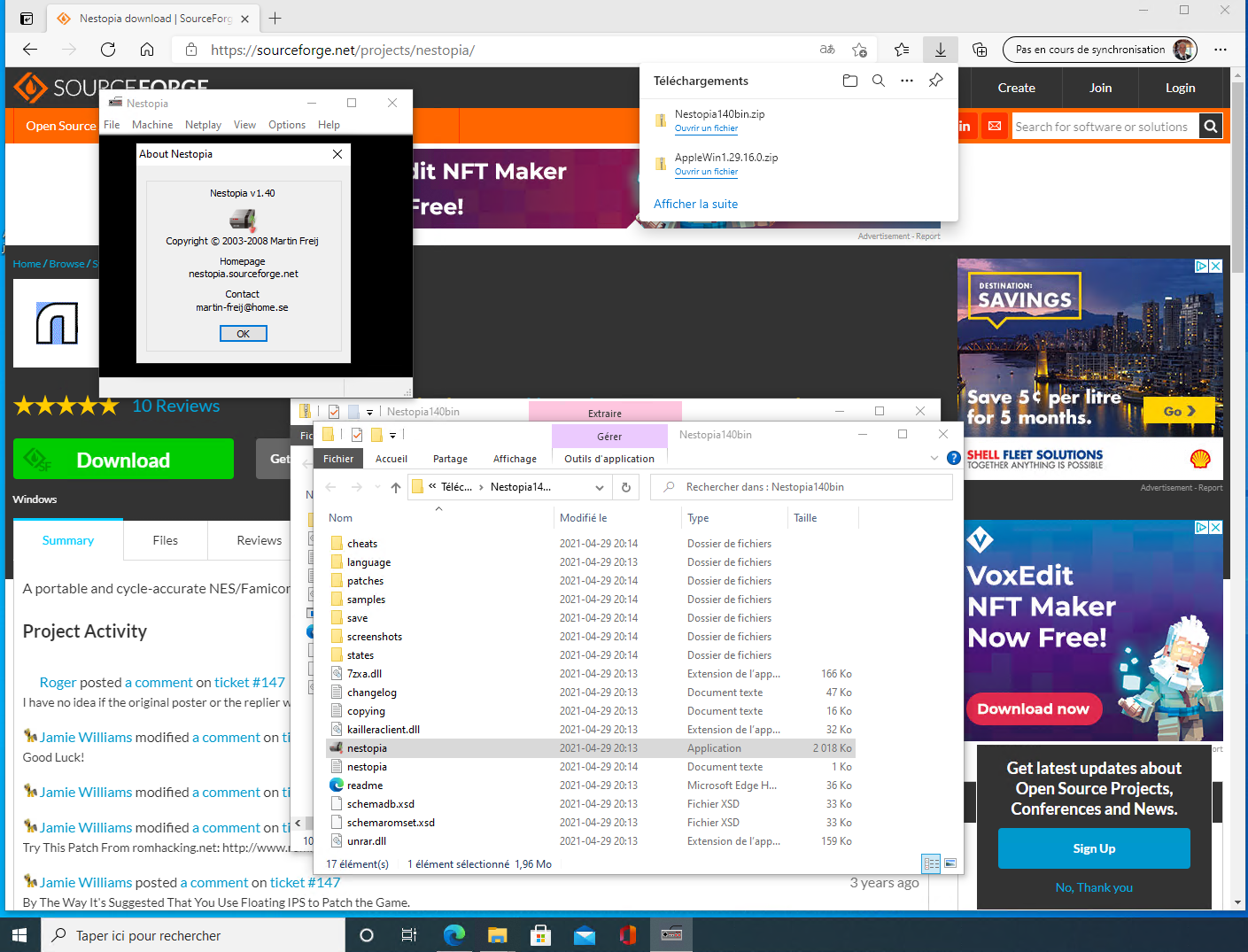Search downloads using the magnifier icon
The image size is (1248, 952).
pyautogui.click(x=879, y=81)
